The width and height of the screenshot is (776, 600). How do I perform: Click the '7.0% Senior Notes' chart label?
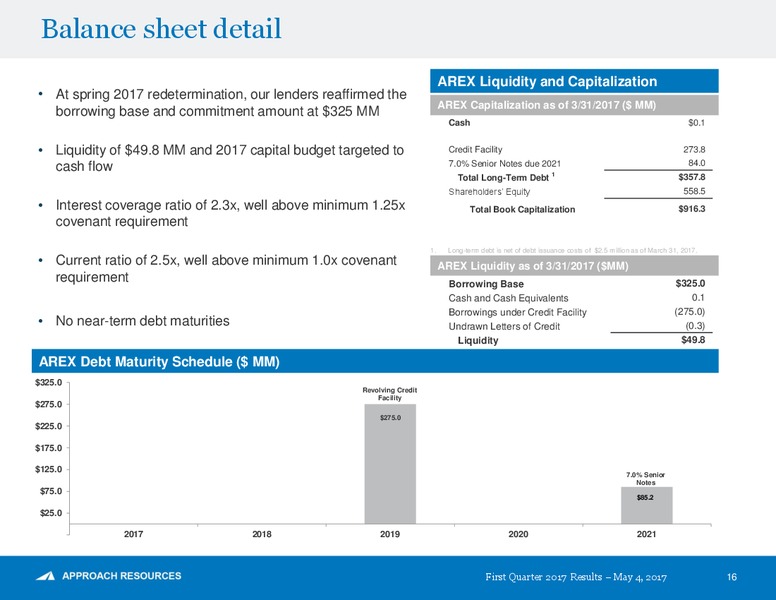point(646,479)
